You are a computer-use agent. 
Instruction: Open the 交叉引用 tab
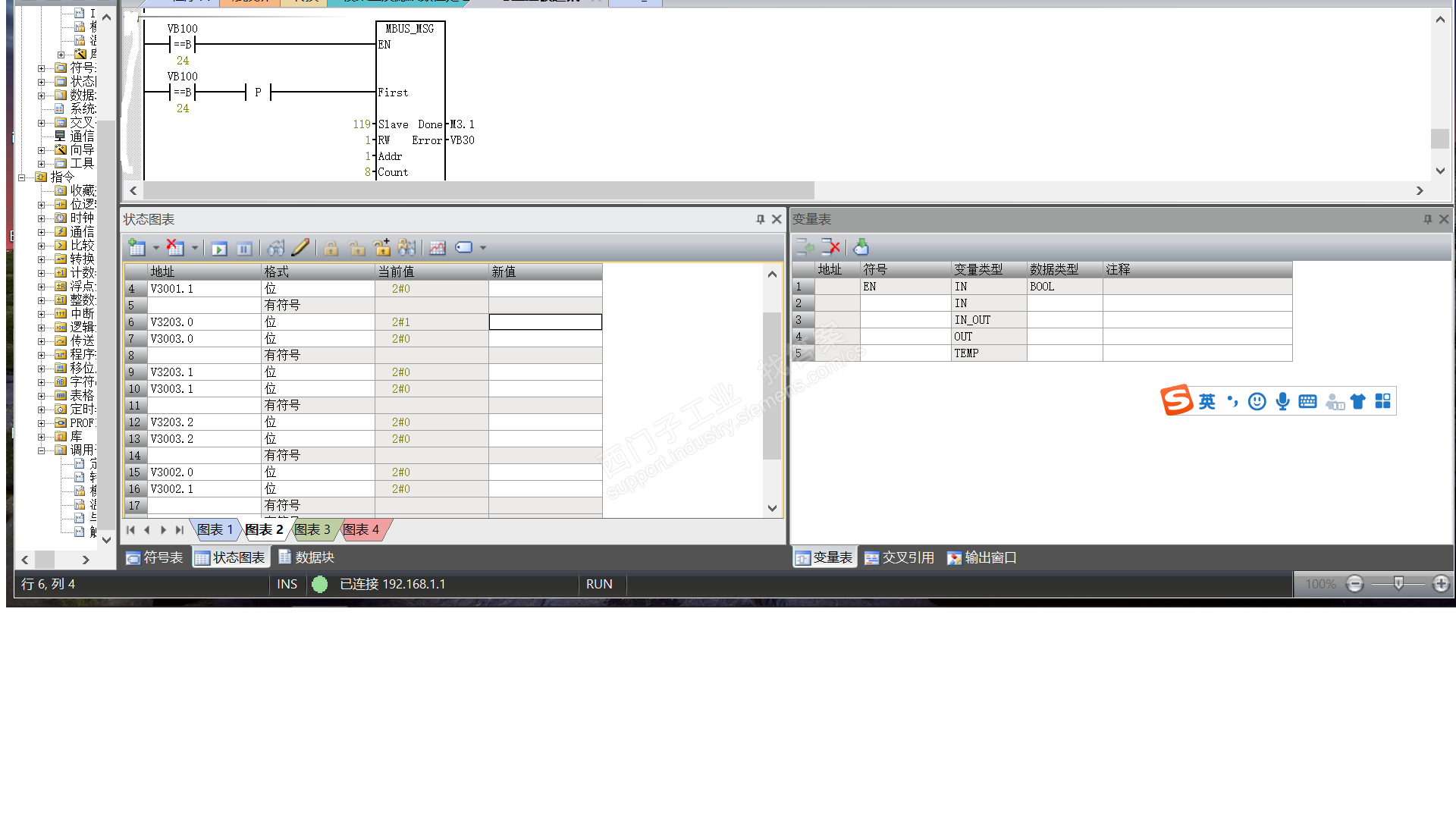click(x=900, y=558)
